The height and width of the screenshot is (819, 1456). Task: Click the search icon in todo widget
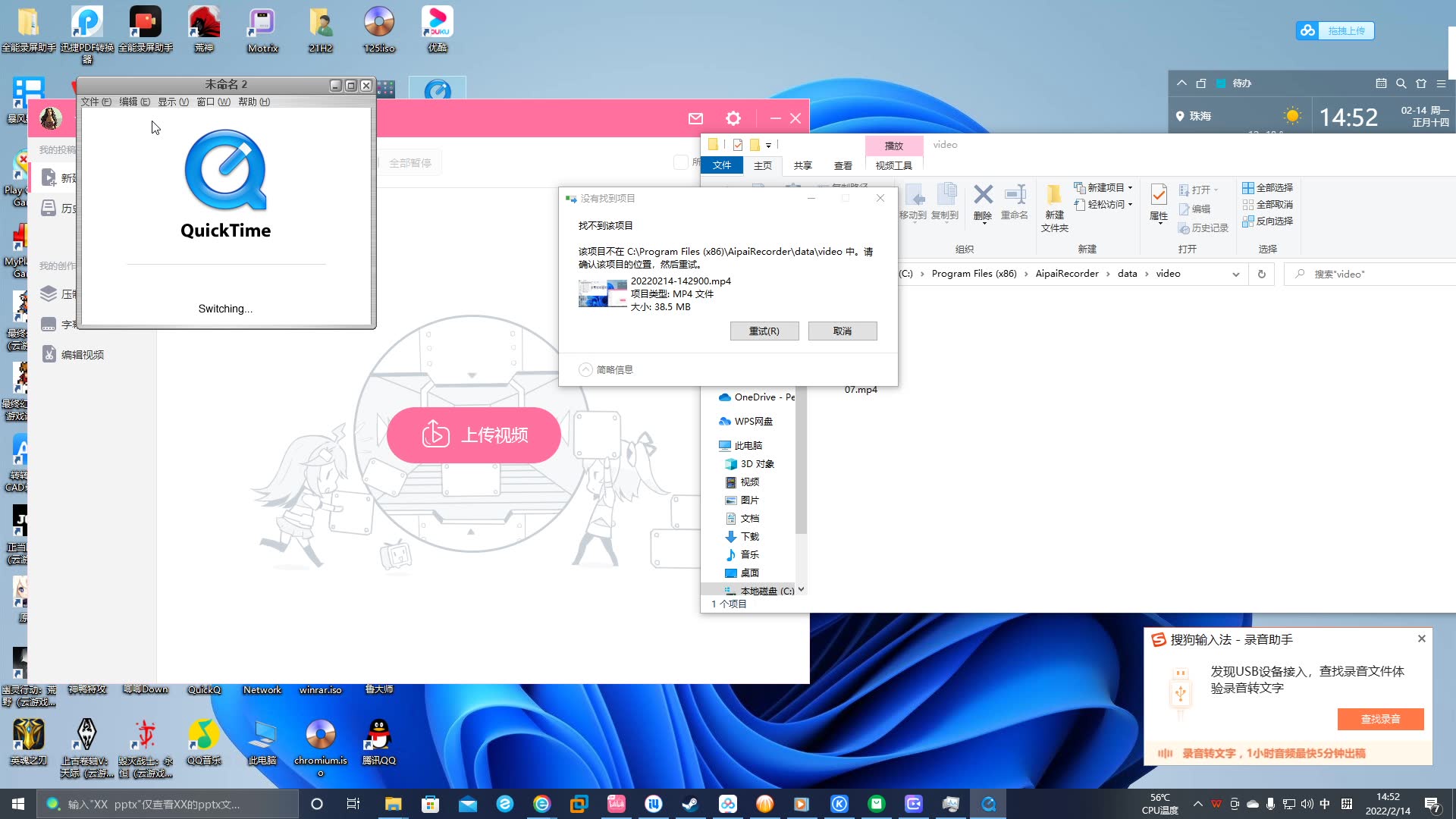[1401, 83]
